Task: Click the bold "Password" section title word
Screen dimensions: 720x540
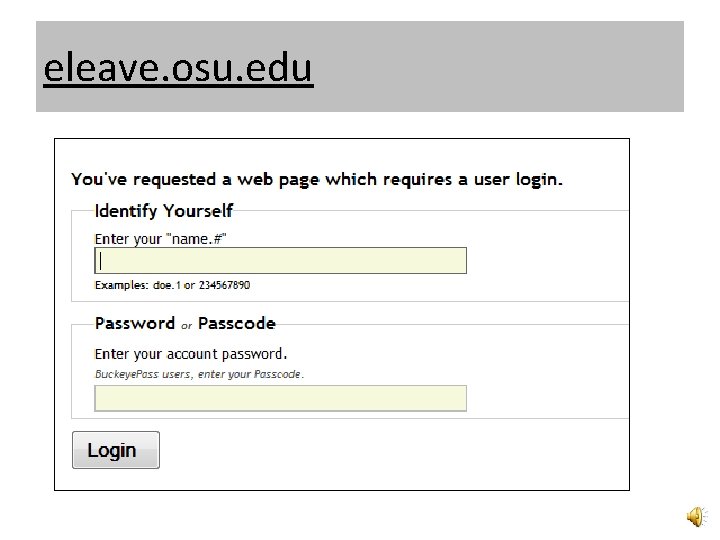Action: [135, 323]
